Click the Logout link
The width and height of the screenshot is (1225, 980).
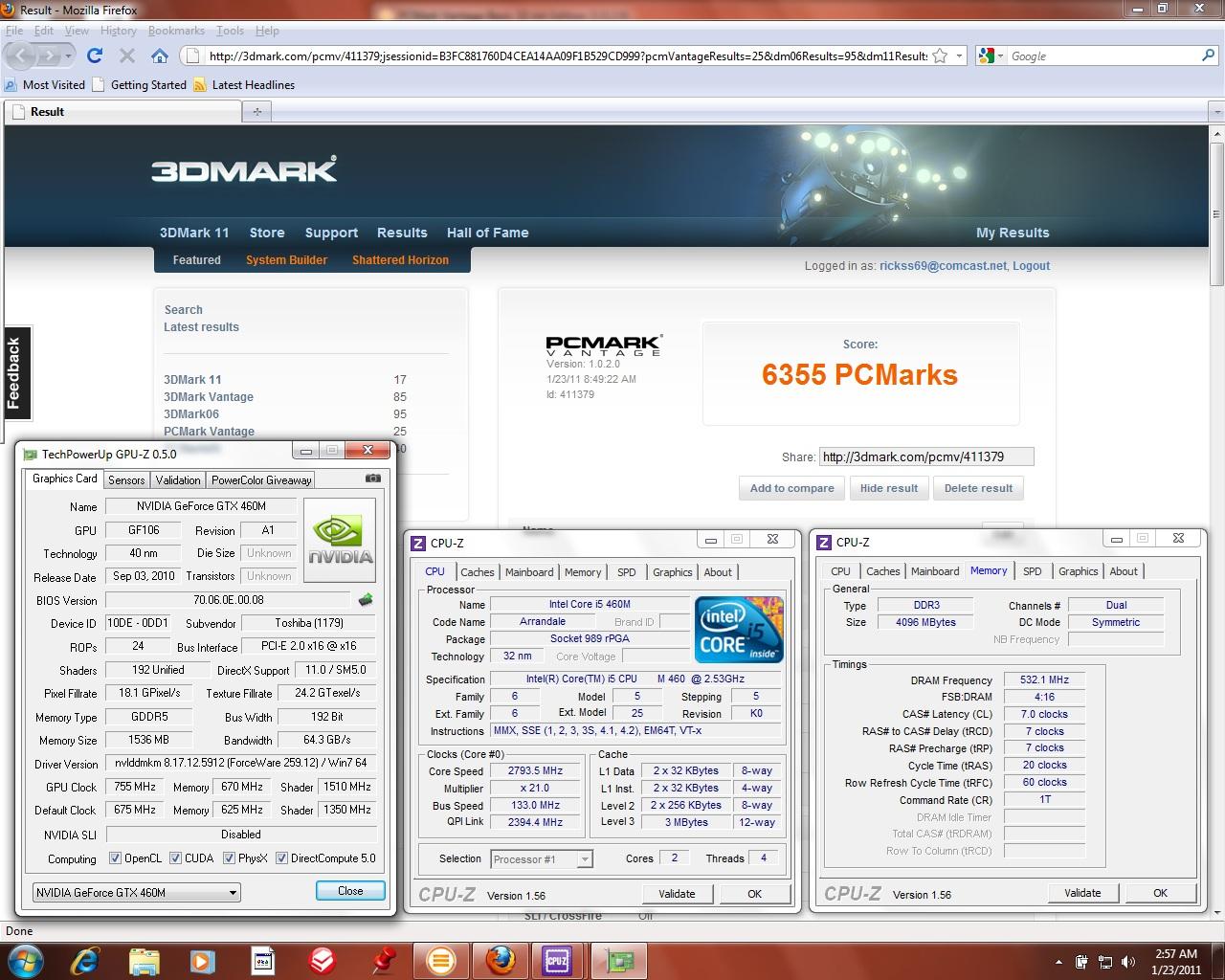[x=1031, y=266]
